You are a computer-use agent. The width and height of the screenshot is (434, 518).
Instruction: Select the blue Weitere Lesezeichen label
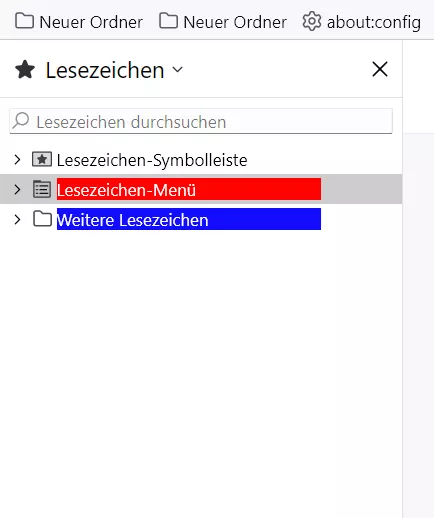[x=189, y=219]
